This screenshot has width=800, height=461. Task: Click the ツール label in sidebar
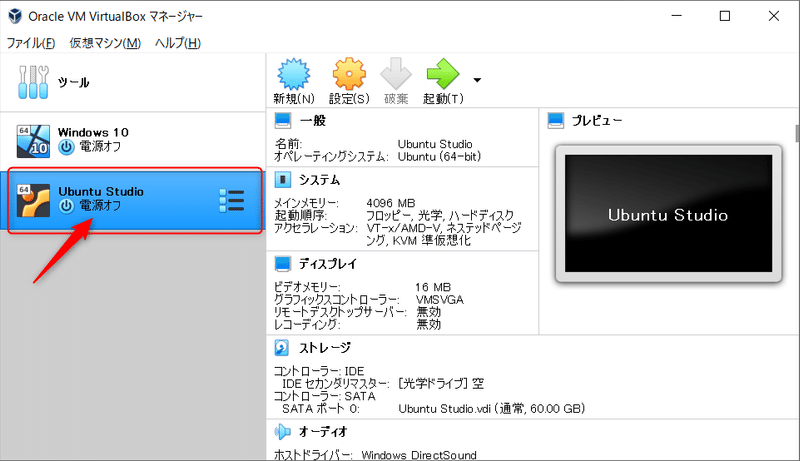click(x=73, y=82)
